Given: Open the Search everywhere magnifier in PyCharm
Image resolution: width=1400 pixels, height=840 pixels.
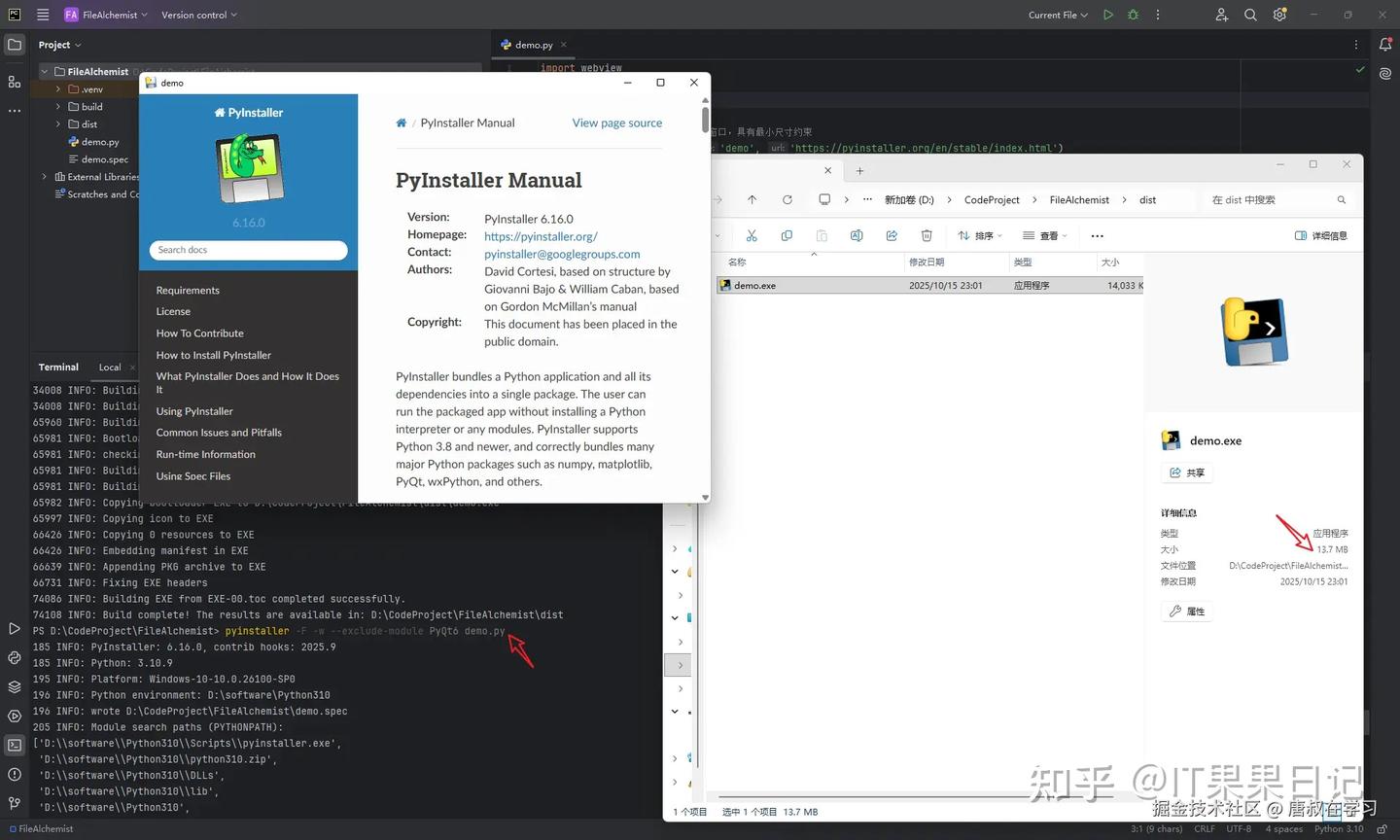Looking at the screenshot, I should (x=1250, y=15).
